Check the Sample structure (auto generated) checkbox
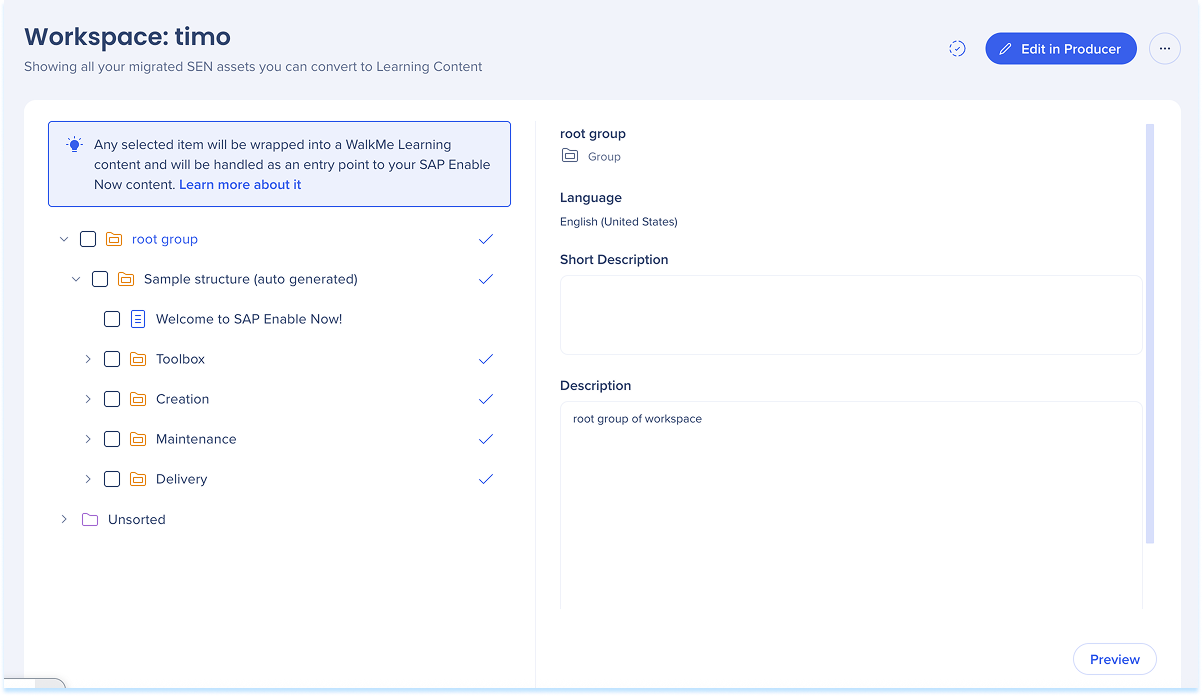This screenshot has height=696, width=1202. [100, 280]
